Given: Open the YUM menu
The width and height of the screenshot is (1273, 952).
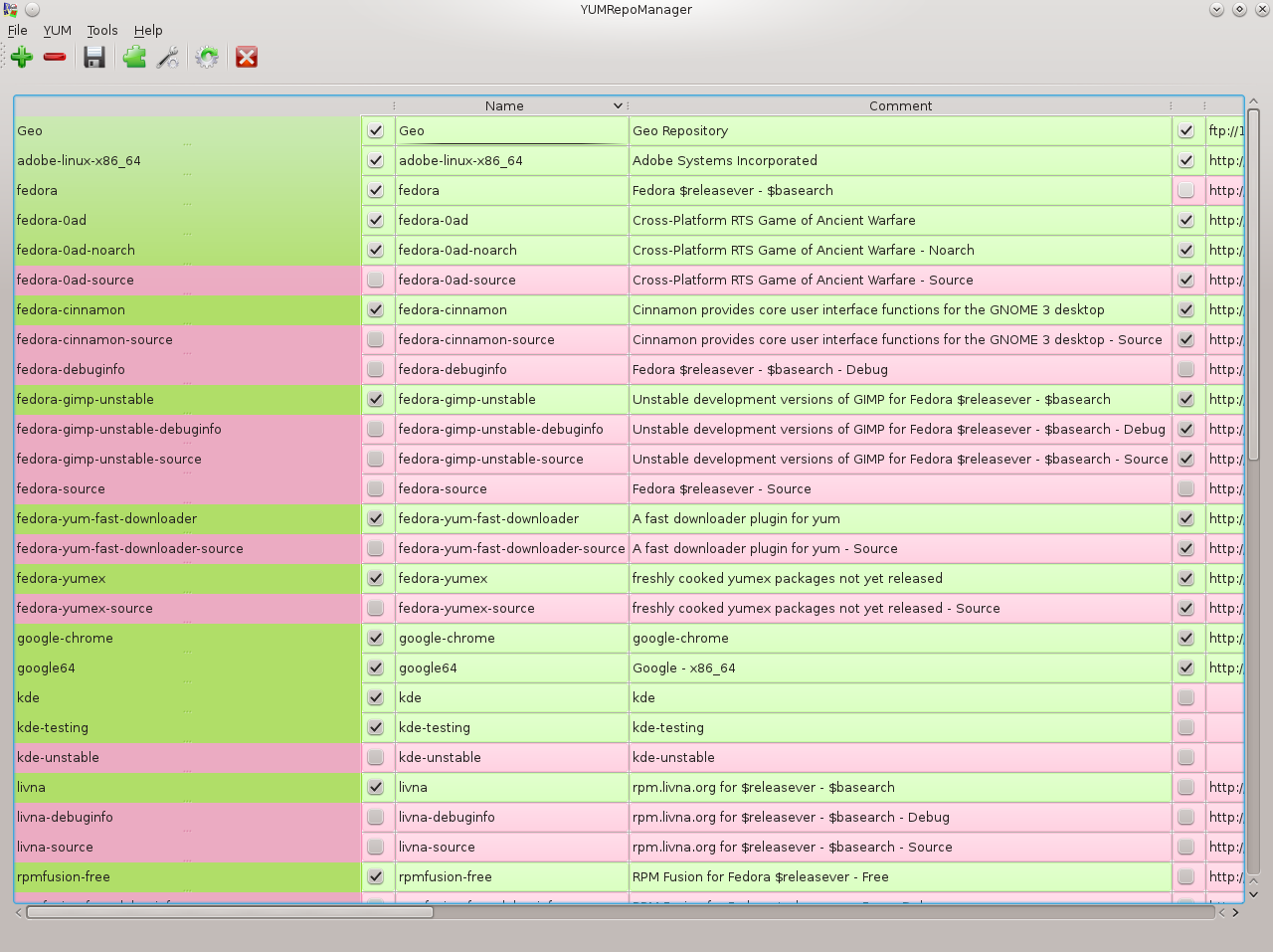Looking at the screenshot, I should coord(57,31).
